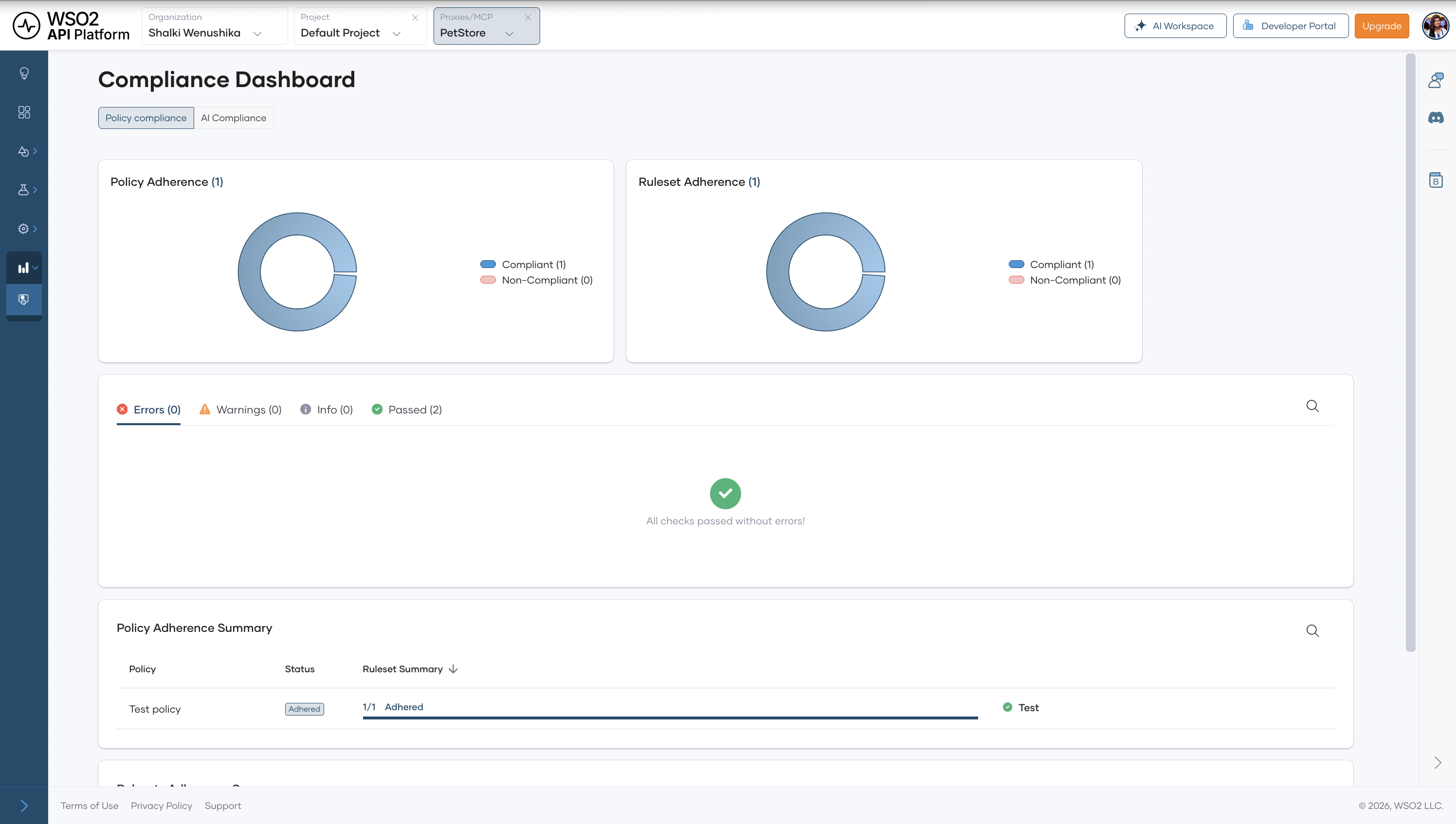The height and width of the screenshot is (824, 1456).
Task: Sort by Ruleset Summary column arrow
Action: 453,669
